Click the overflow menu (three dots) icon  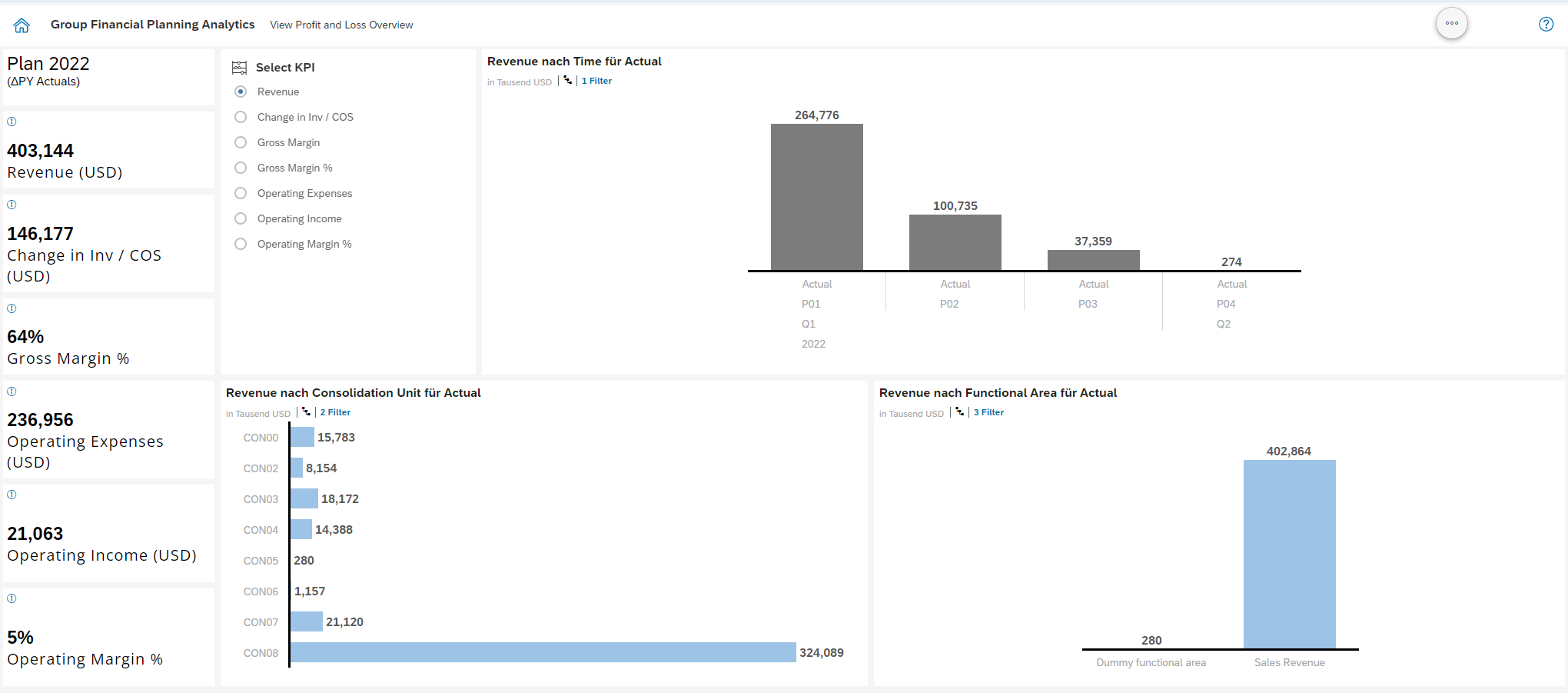point(1451,23)
